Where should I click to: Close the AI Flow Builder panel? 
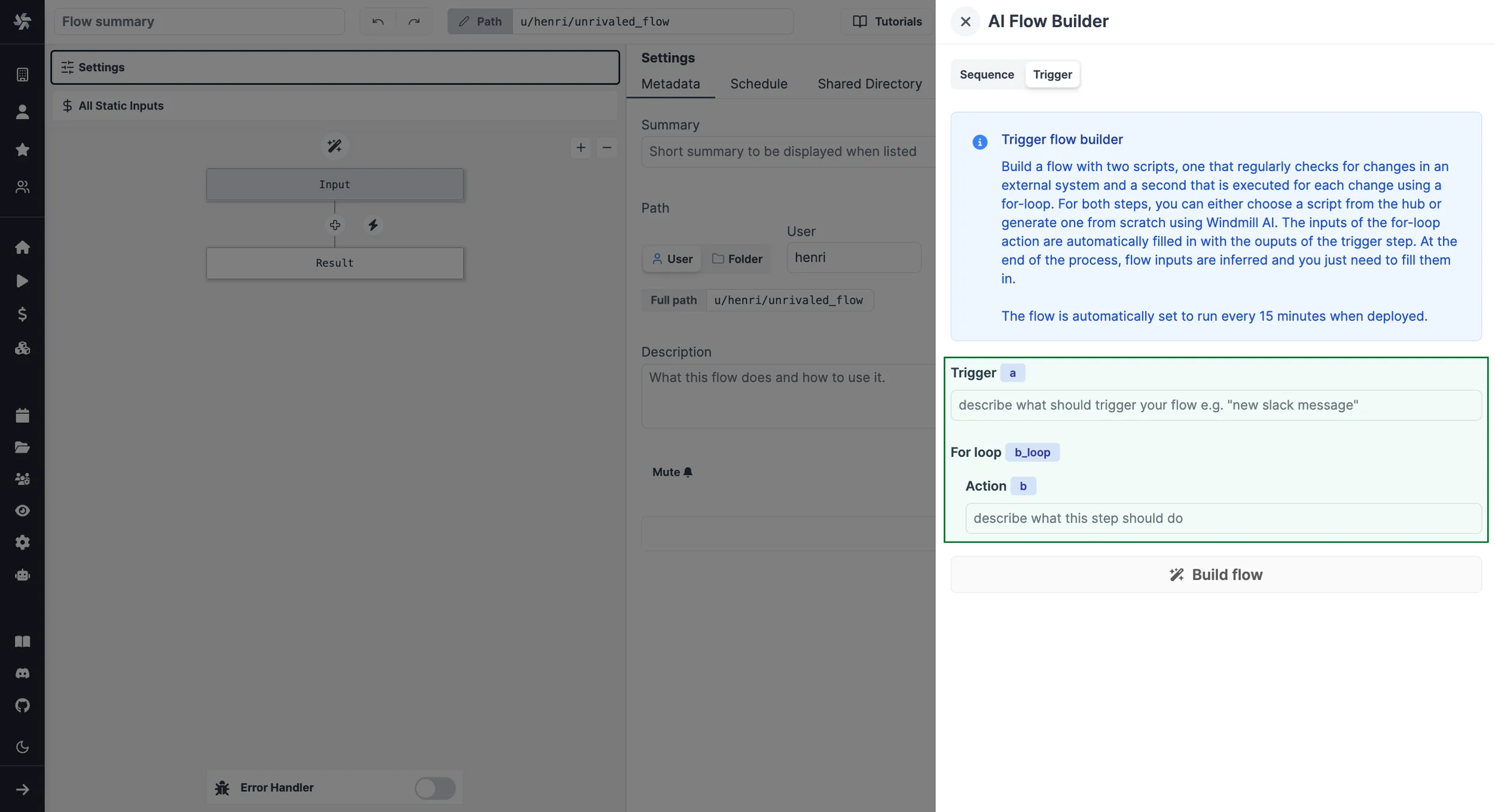[963, 22]
